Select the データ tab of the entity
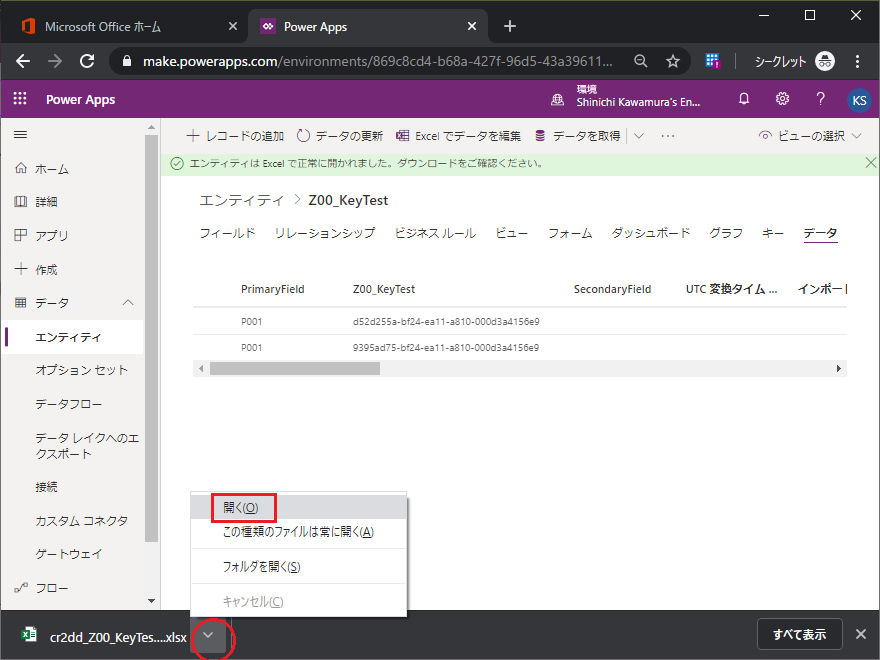This screenshot has width=880, height=660. point(820,233)
